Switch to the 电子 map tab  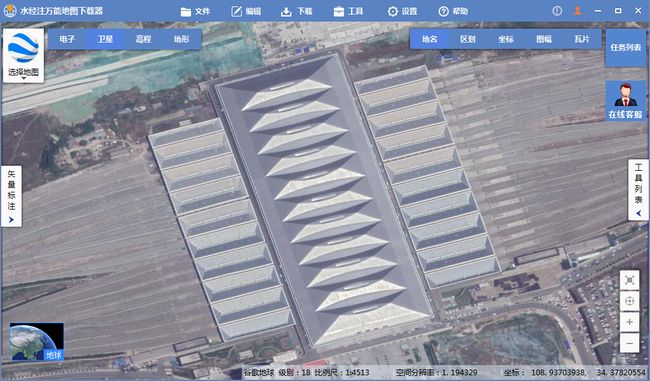click(67, 39)
